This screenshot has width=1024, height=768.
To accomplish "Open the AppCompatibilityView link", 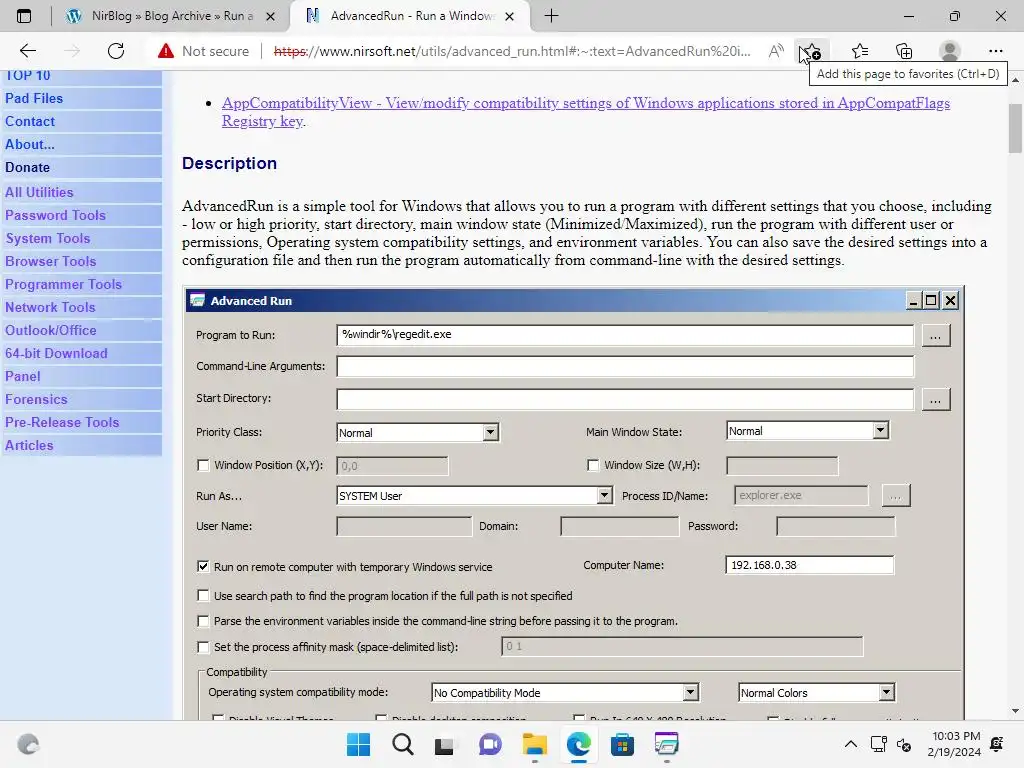I will (x=586, y=112).
